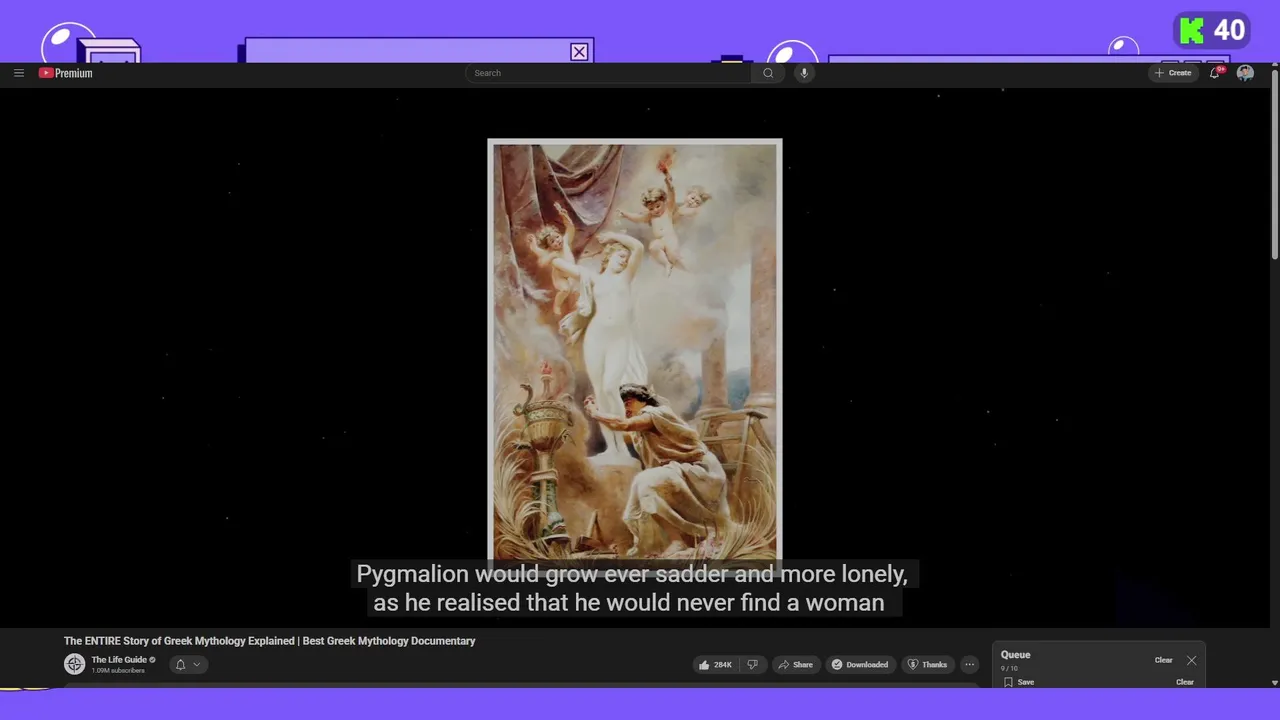This screenshot has height=720, width=1280.
Task: Click the scrollbar down arrow
Action: coord(1274,683)
